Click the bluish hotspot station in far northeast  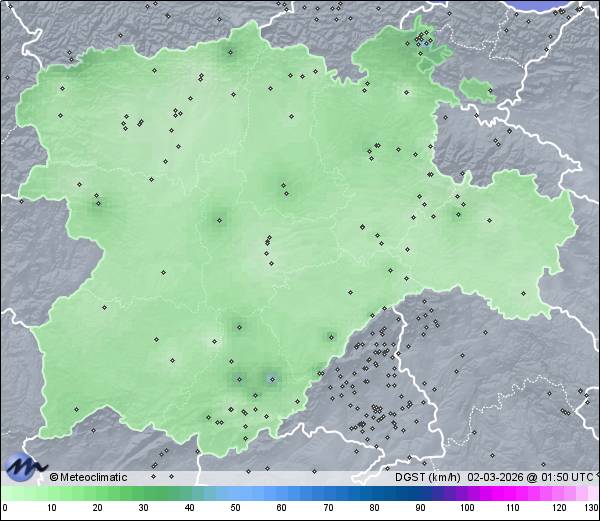point(427,42)
